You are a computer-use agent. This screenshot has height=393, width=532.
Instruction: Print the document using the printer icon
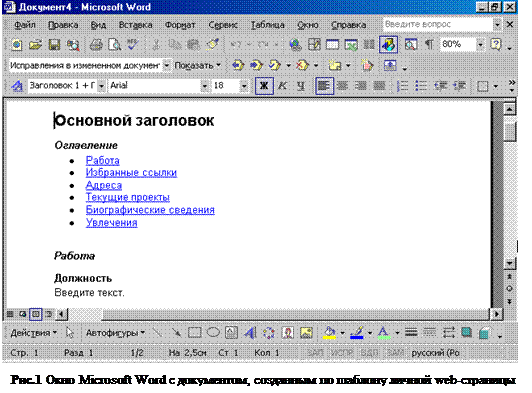click(96, 45)
